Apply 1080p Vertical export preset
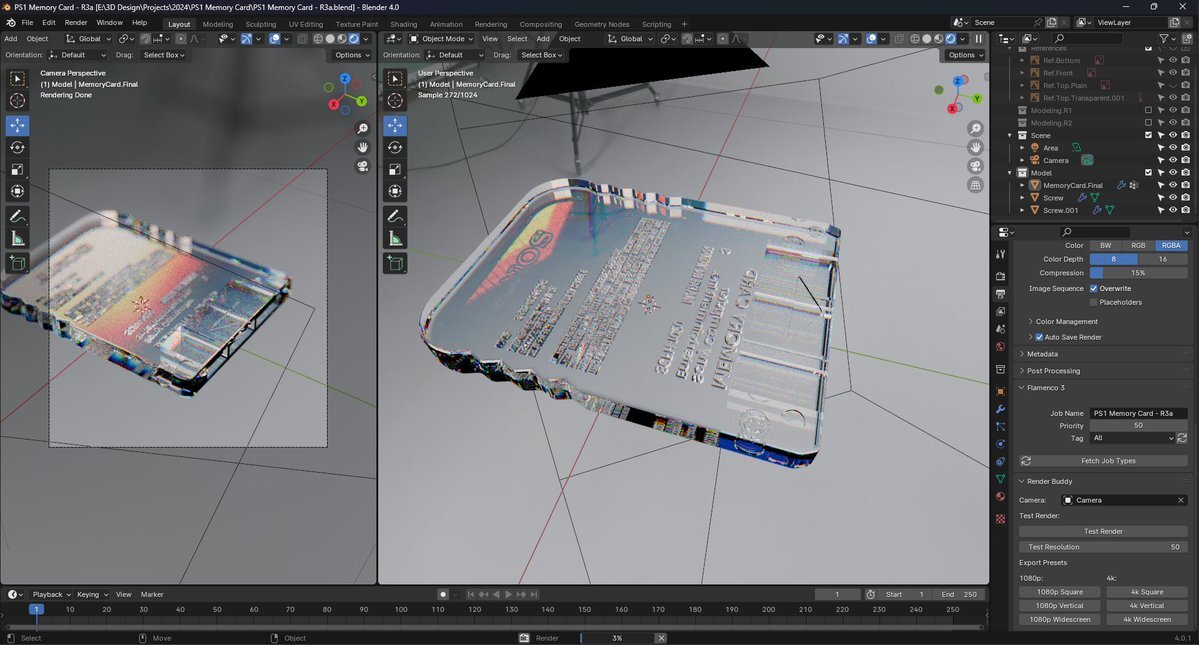The image size is (1199, 645). [1060, 605]
